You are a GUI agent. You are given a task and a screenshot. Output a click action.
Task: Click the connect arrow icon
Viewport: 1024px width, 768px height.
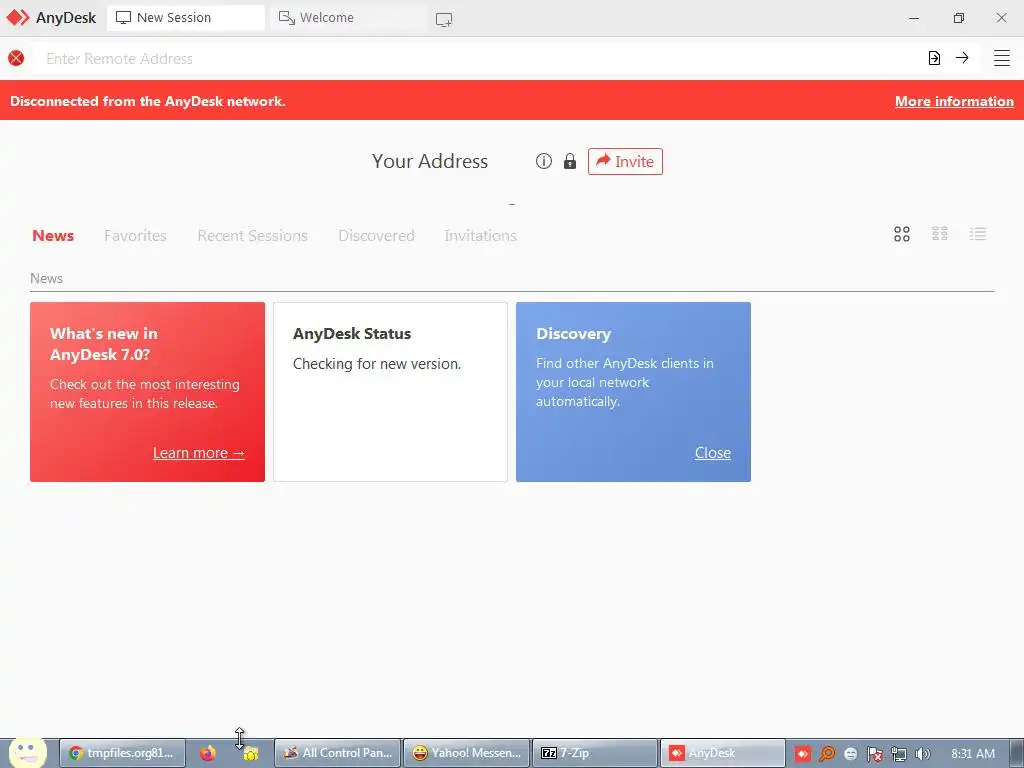point(962,57)
